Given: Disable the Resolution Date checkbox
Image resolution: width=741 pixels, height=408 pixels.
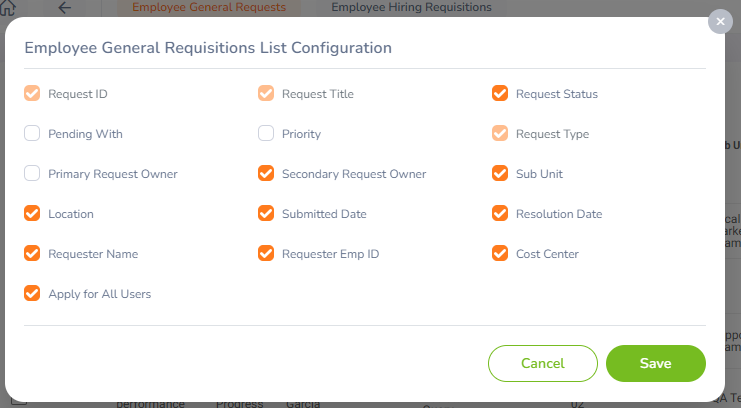Looking at the screenshot, I should pos(500,213).
